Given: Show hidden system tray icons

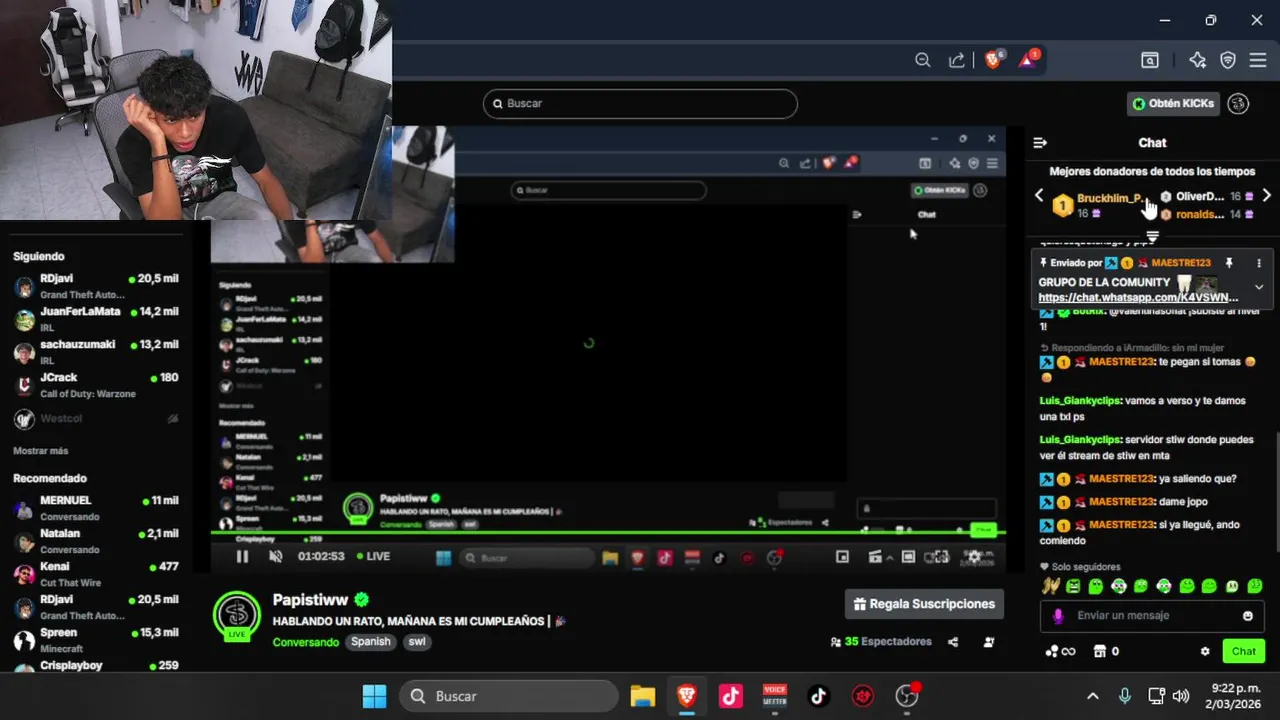Looking at the screenshot, I should (1093, 696).
